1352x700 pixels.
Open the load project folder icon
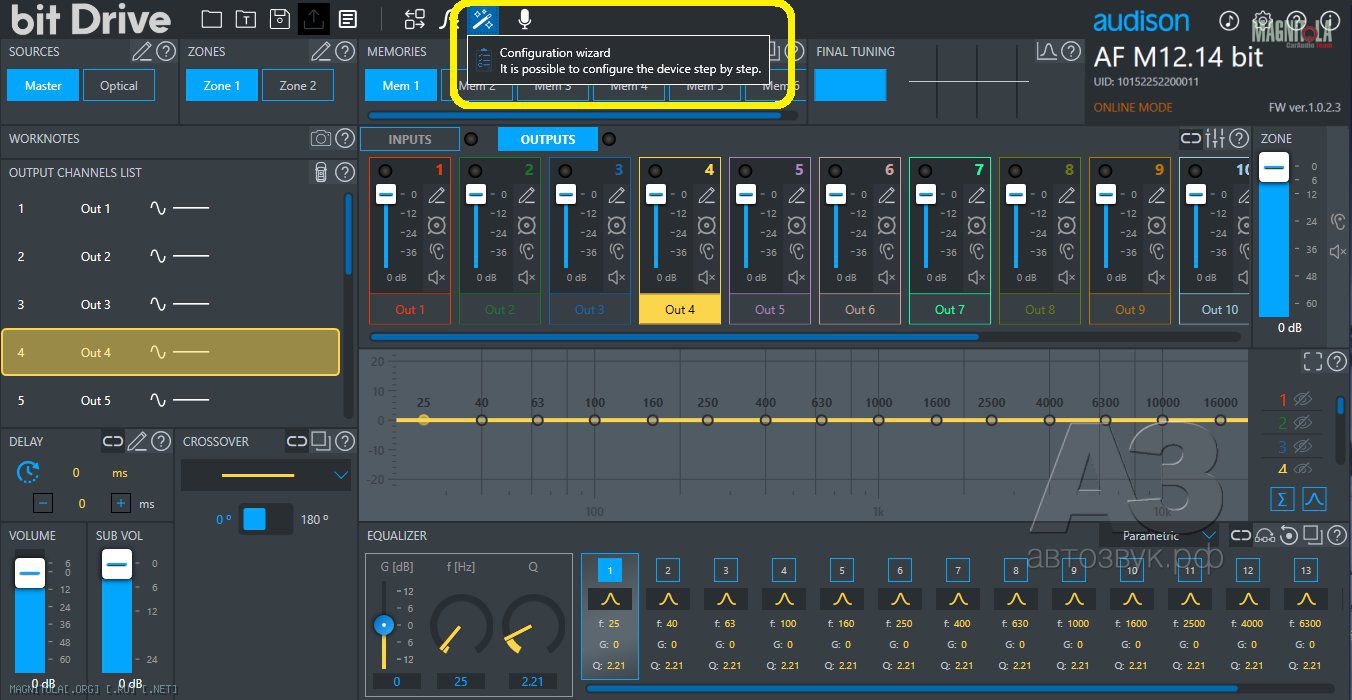211,19
